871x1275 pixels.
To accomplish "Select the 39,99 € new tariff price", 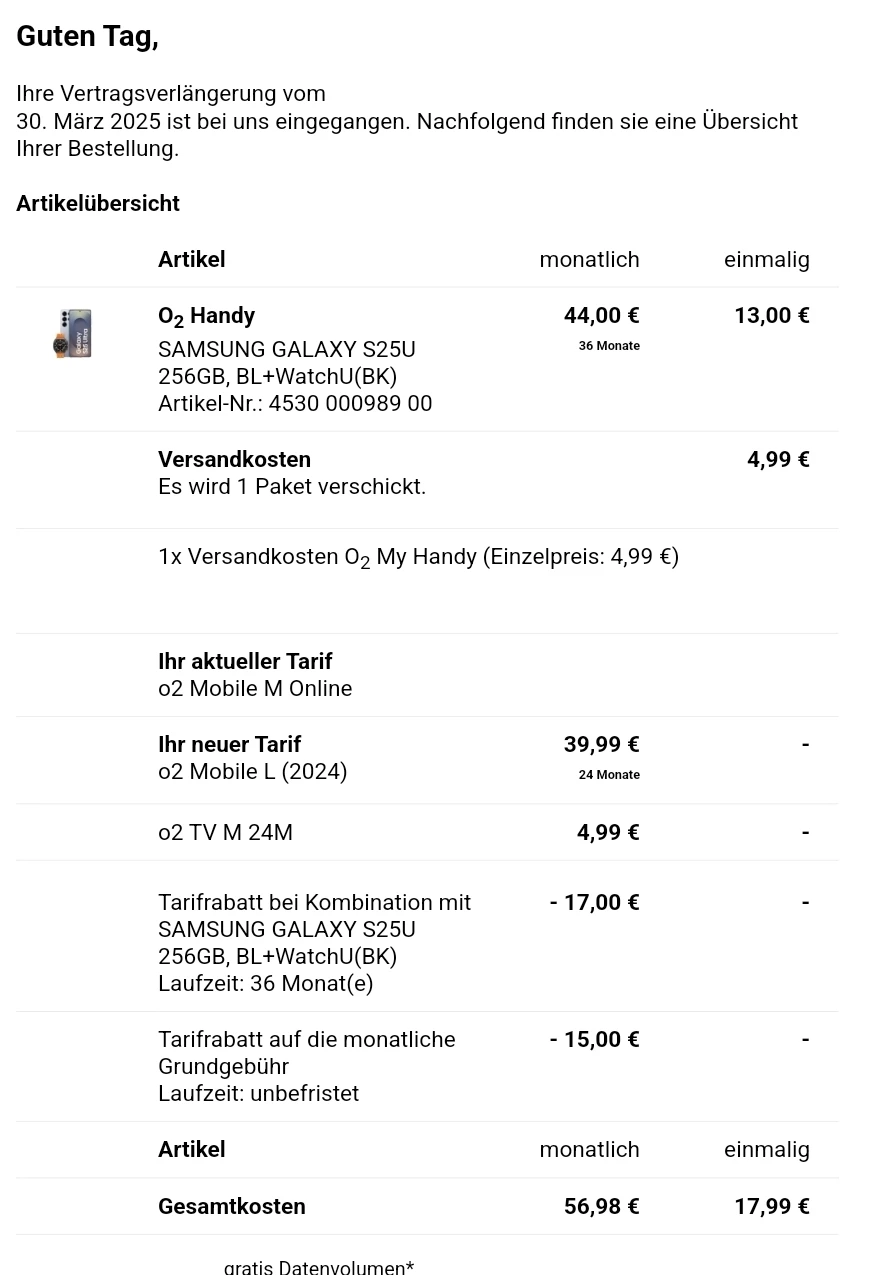I will tap(602, 745).
